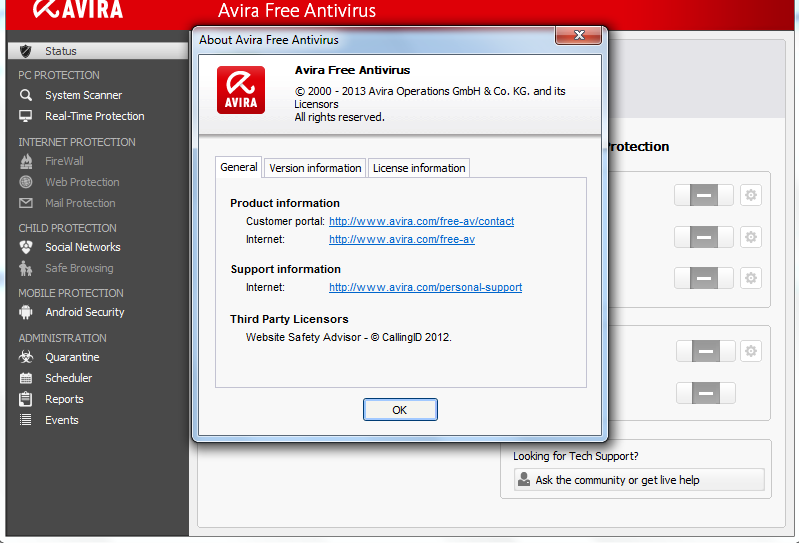
Task: Open FireWall section
Action: click(x=64, y=161)
